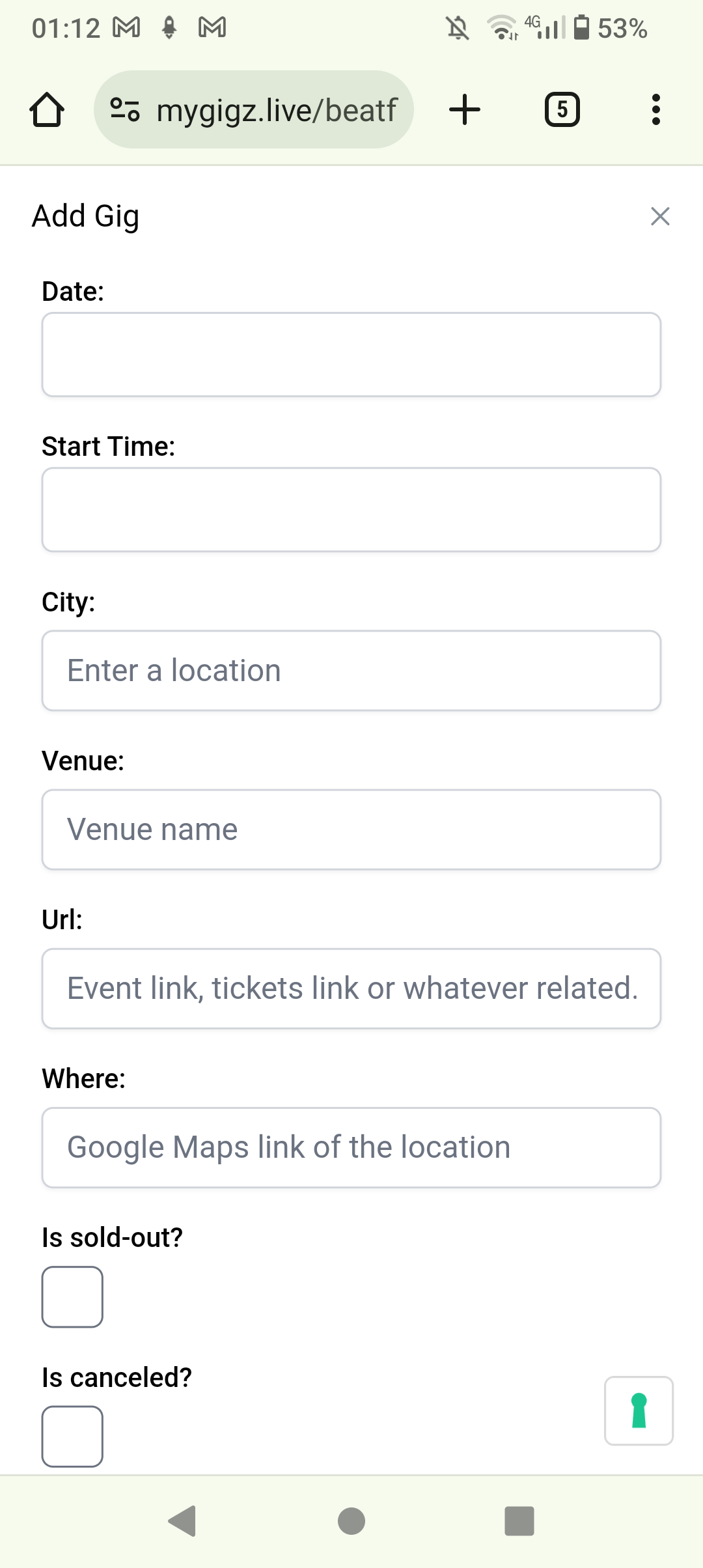Open the tab switcher showing 5 tabs
The image size is (703, 1568).
tap(562, 109)
